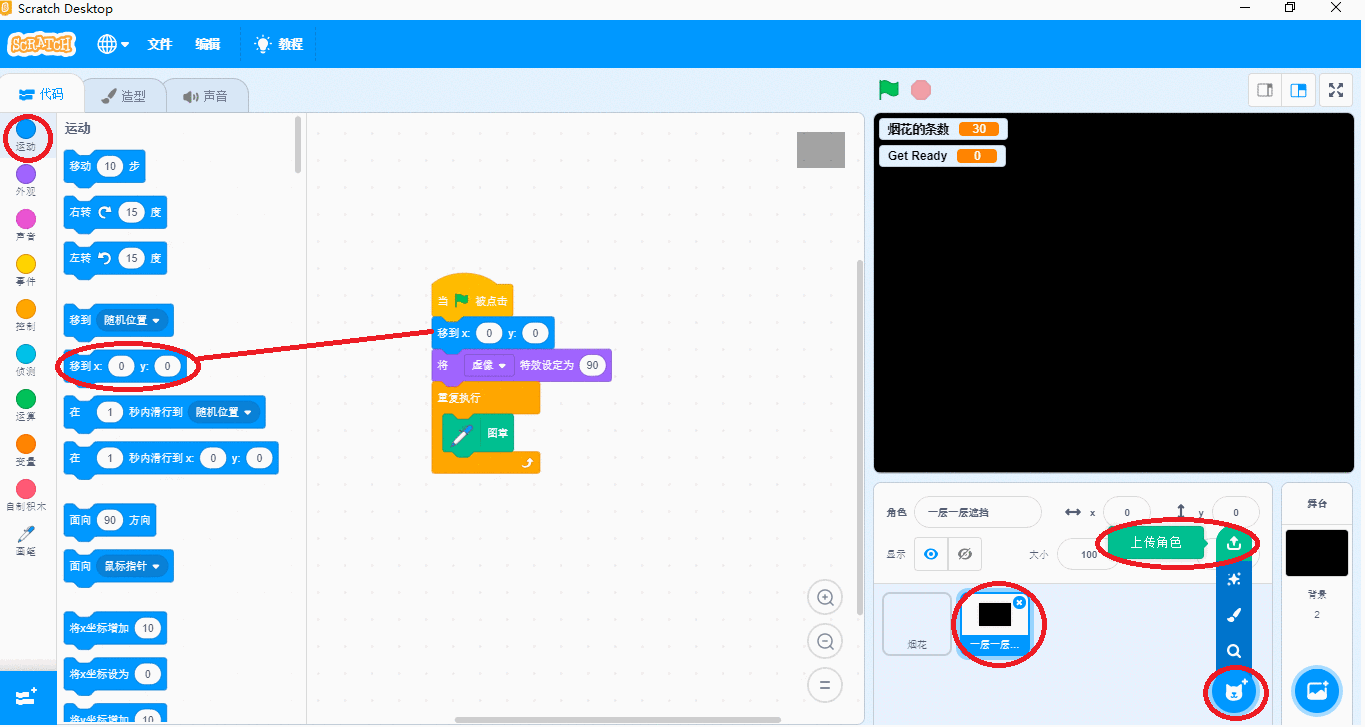Switch to small stage layout
Viewport: 1365px width, 727px height.
(1264, 90)
